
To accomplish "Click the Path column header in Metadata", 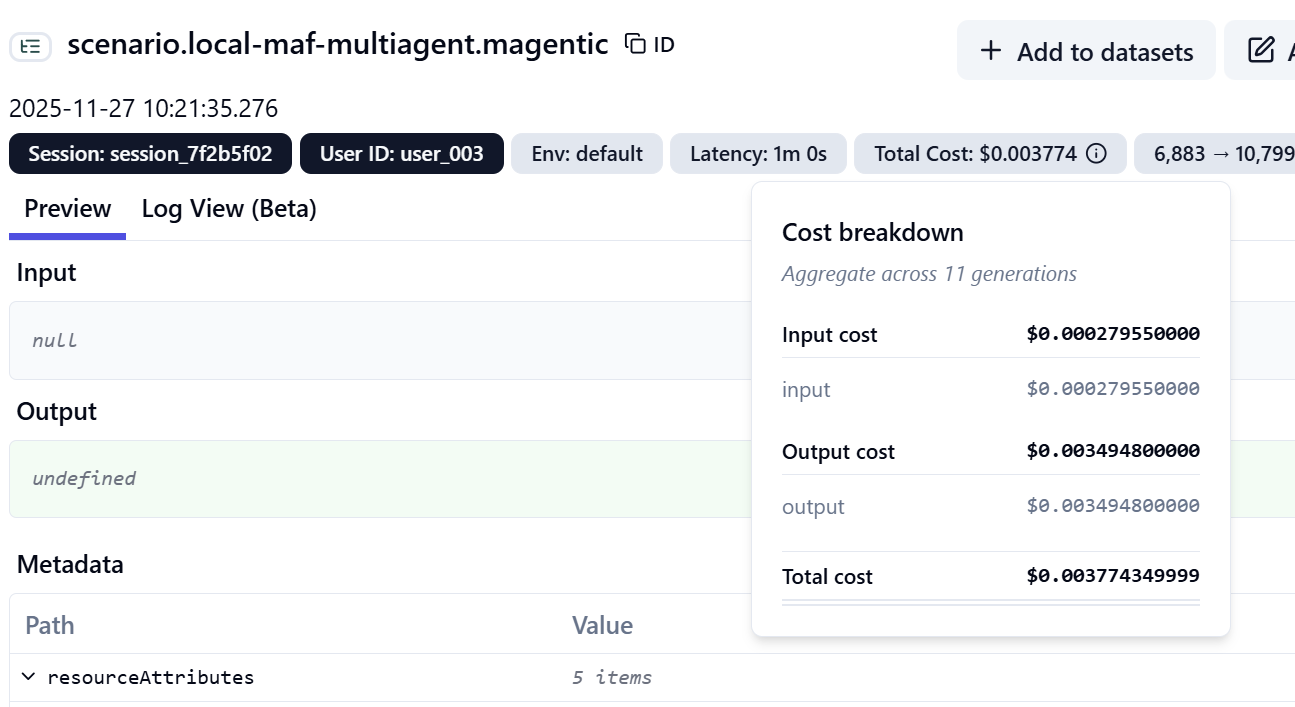I will click(50, 625).
